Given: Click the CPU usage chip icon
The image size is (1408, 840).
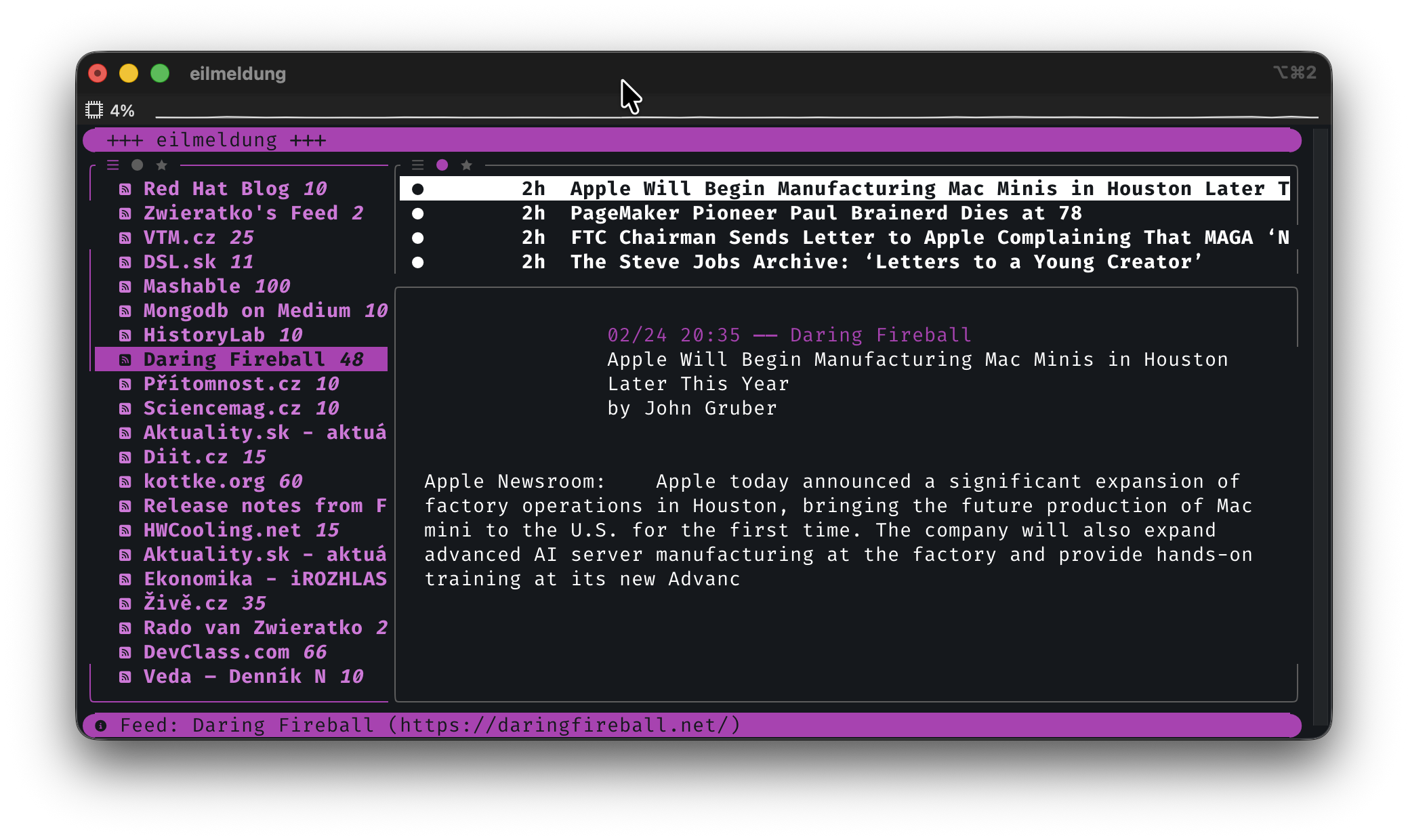Looking at the screenshot, I should pos(94,110).
